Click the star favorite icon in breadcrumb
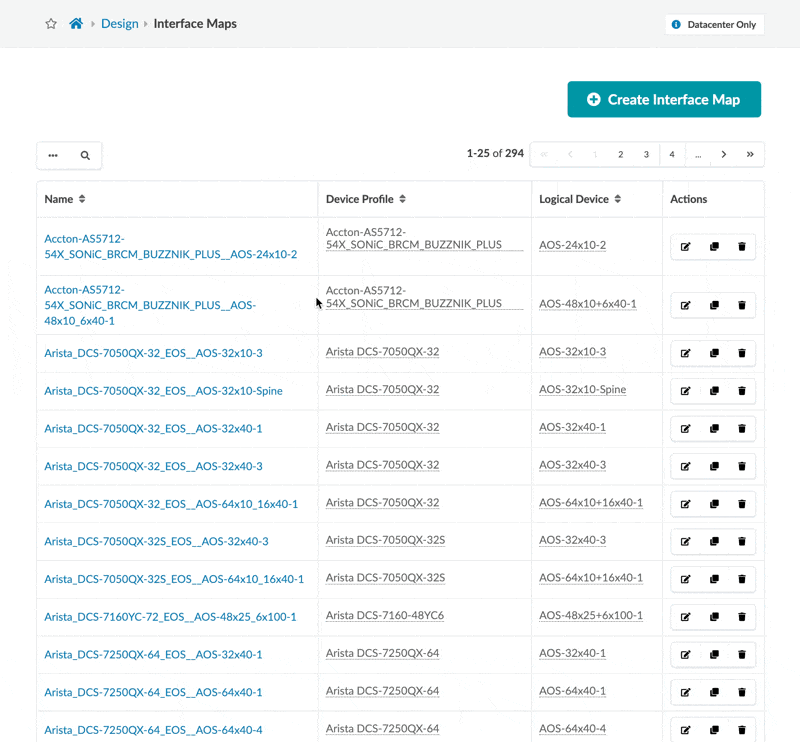 (51, 24)
